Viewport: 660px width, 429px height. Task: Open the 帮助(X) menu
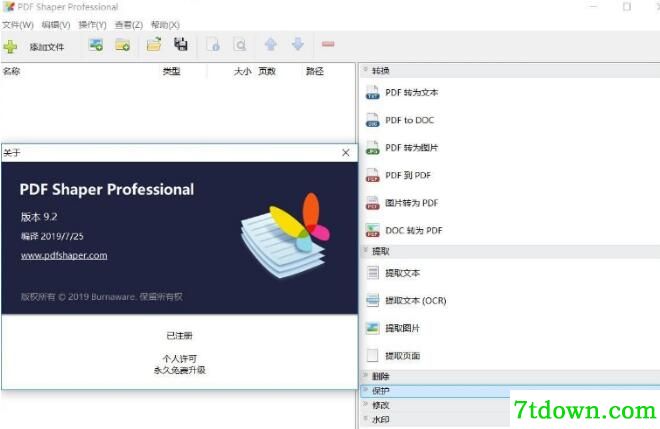coord(165,25)
